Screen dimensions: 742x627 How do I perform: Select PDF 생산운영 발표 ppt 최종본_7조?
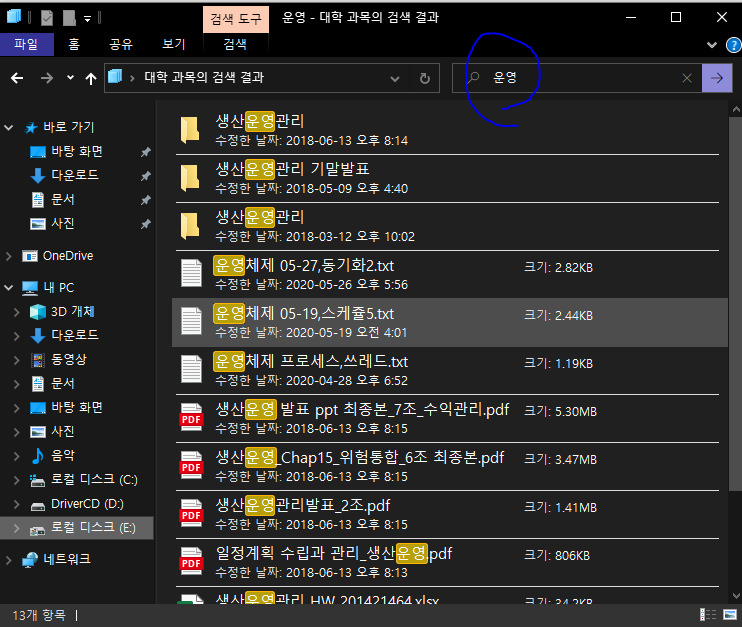pyautogui.click(x=447, y=418)
